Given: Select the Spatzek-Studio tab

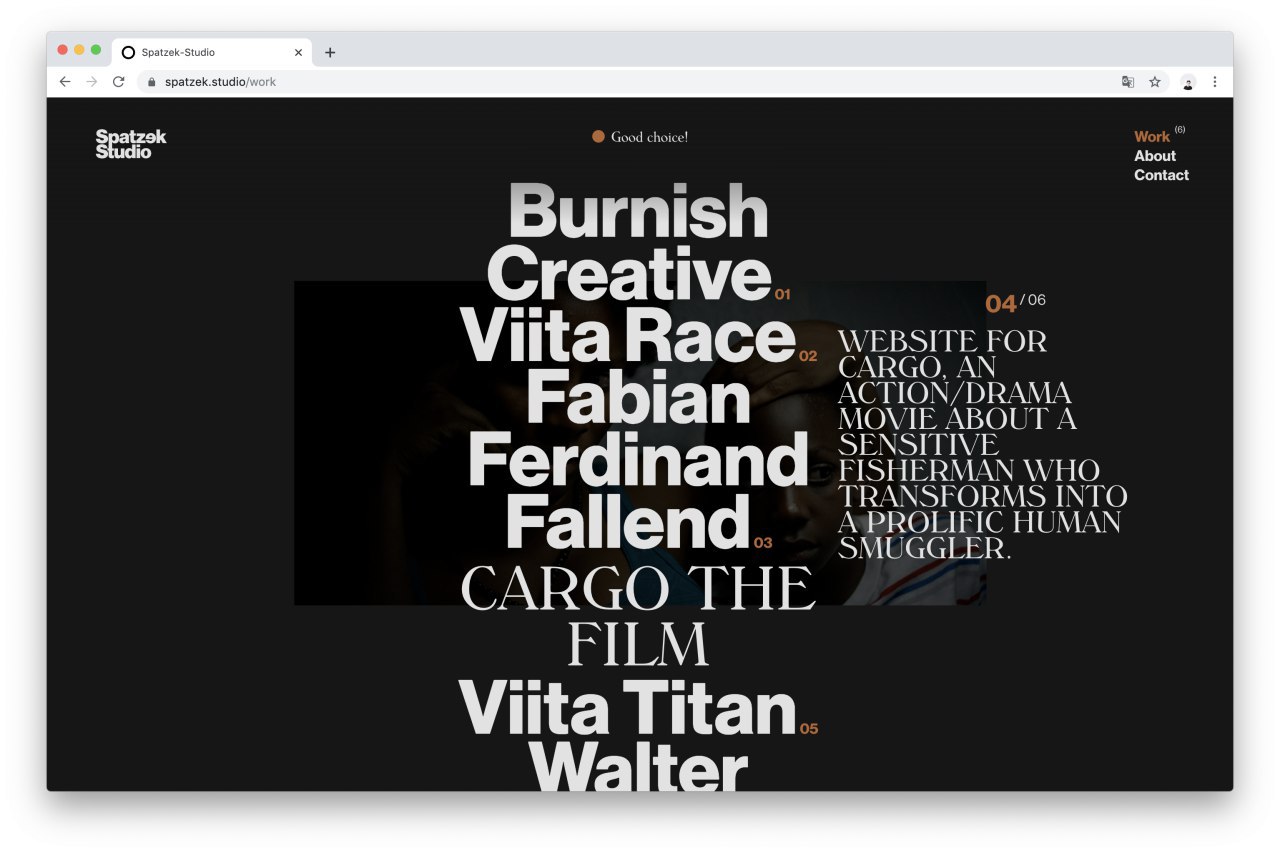Looking at the screenshot, I should click(212, 52).
